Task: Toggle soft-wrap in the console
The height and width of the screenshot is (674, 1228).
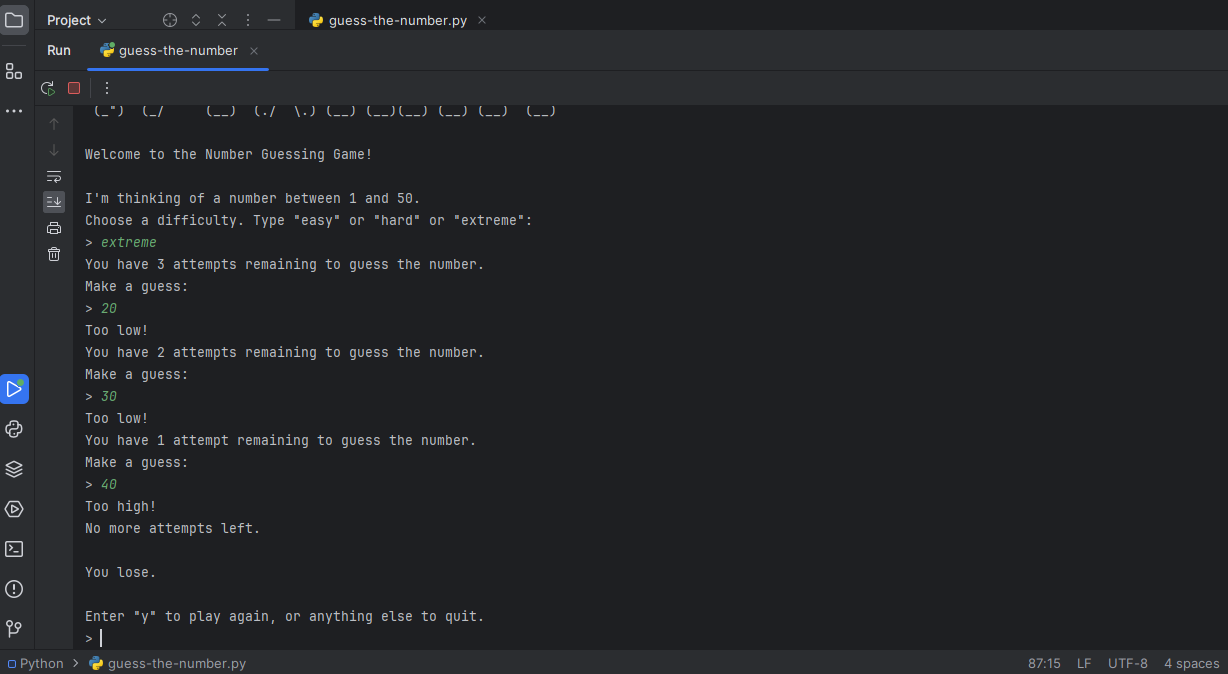Action: (x=54, y=176)
